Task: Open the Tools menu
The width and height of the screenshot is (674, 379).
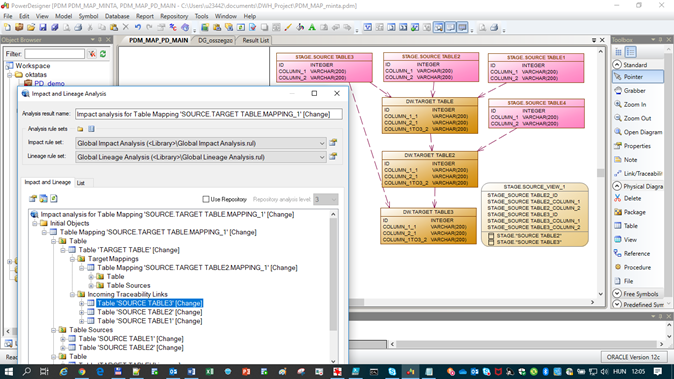Action: [x=201, y=16]
